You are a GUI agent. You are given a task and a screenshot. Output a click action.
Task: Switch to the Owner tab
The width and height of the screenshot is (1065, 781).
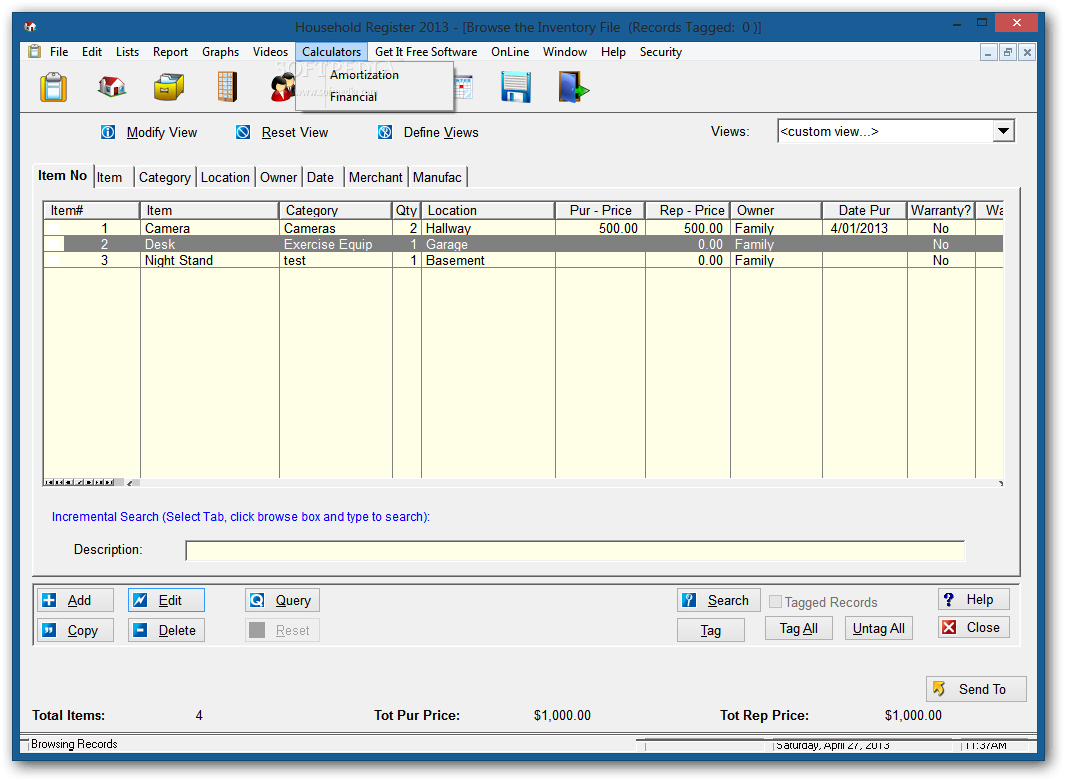pyautogui.click(x=278, y=177)
